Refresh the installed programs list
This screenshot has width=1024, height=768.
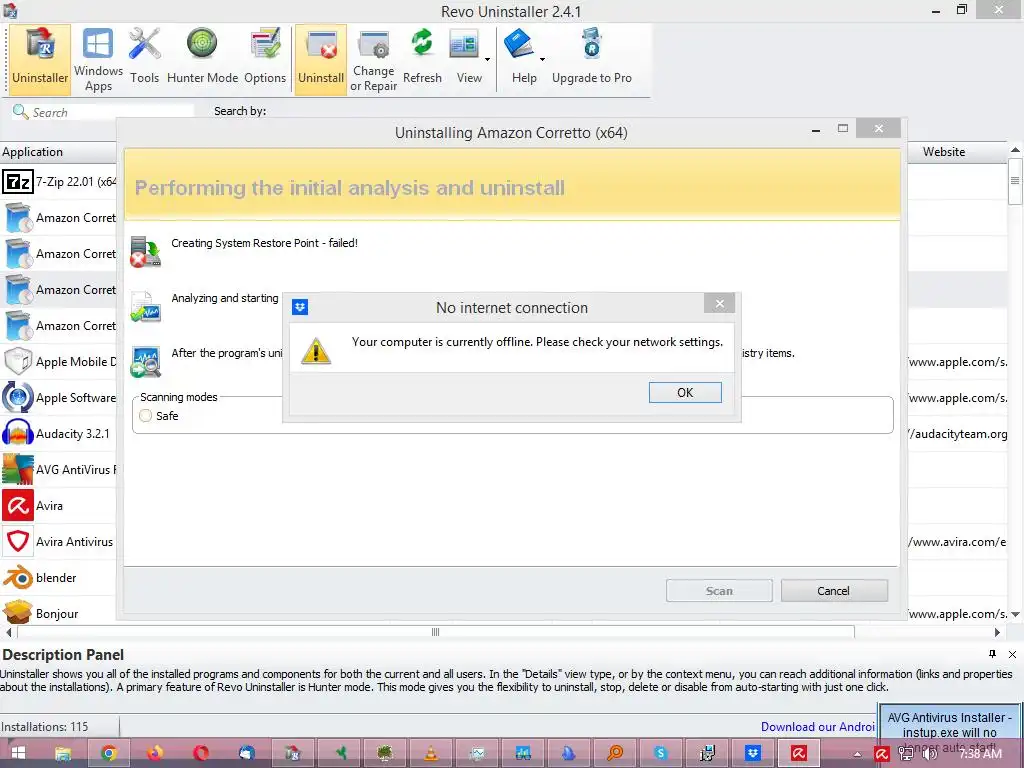click(x=422, y=59)
